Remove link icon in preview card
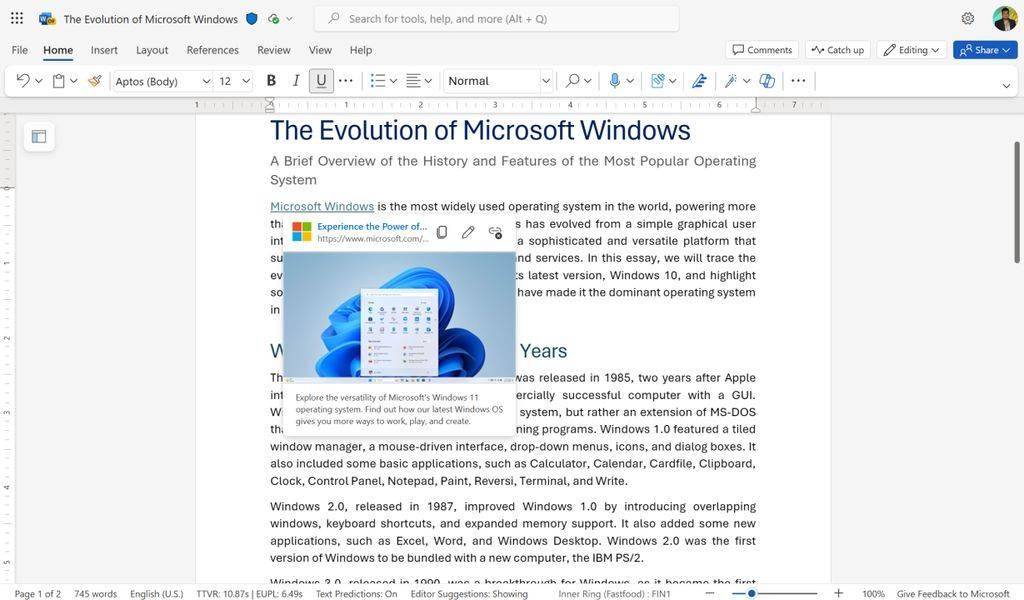This screenshot has width=1024, height=600. click(x=495, y=232)
